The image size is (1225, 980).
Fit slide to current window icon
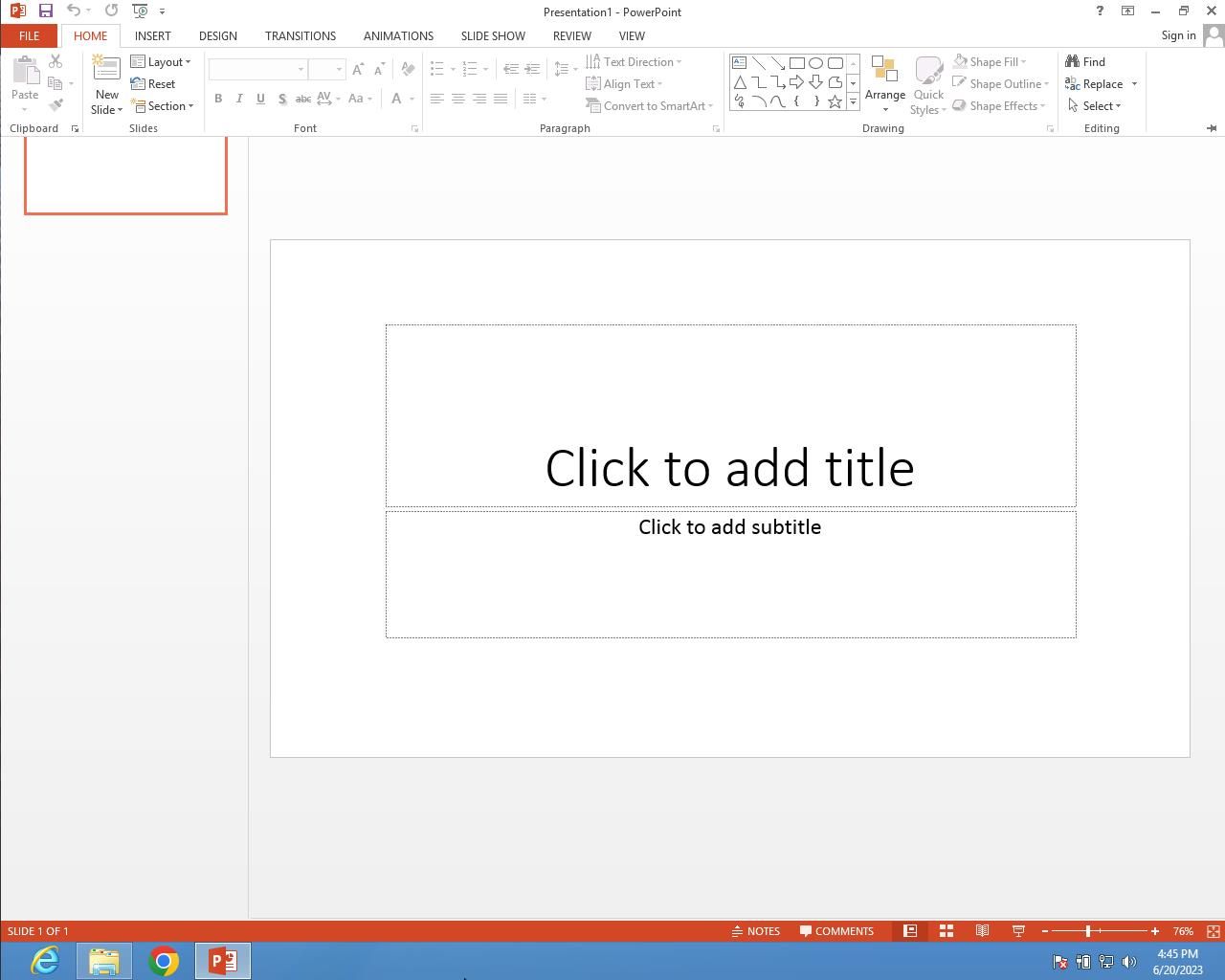1213,931
